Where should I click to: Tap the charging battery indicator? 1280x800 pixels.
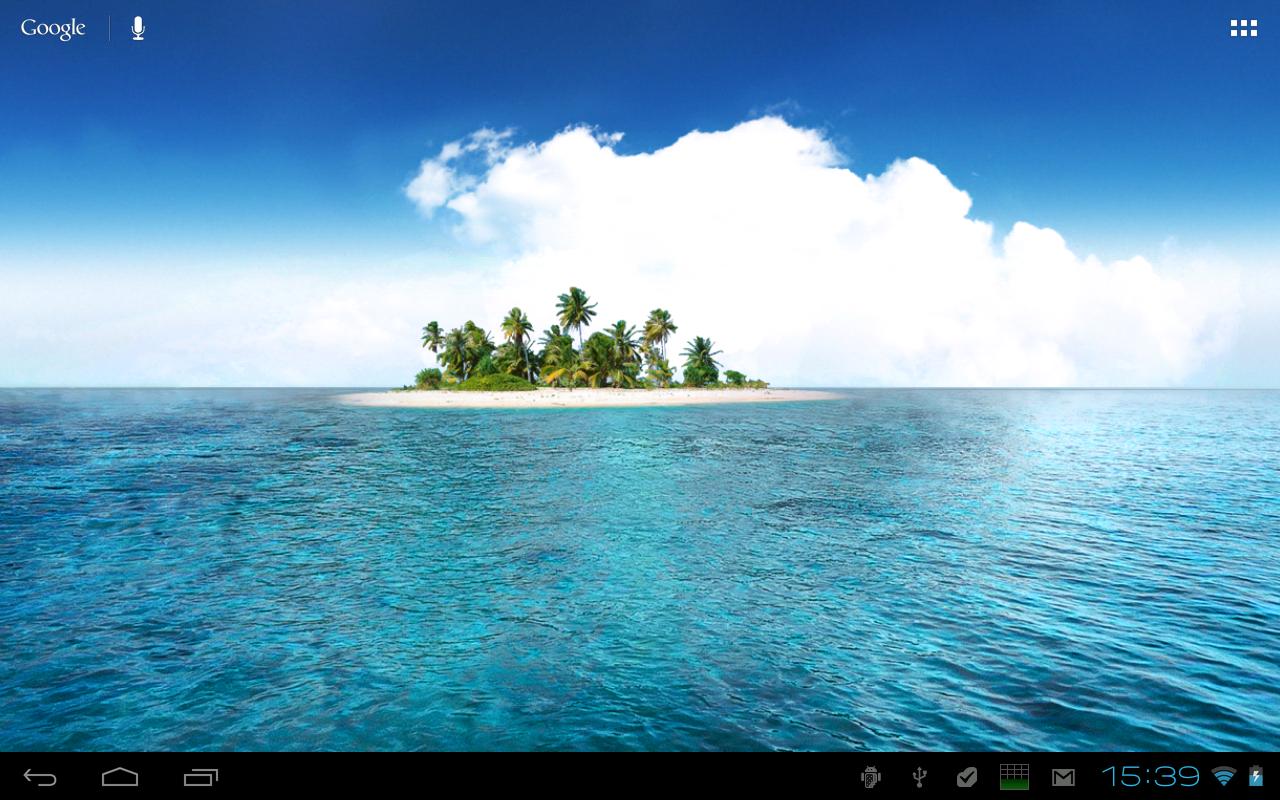click(1257, 776)
